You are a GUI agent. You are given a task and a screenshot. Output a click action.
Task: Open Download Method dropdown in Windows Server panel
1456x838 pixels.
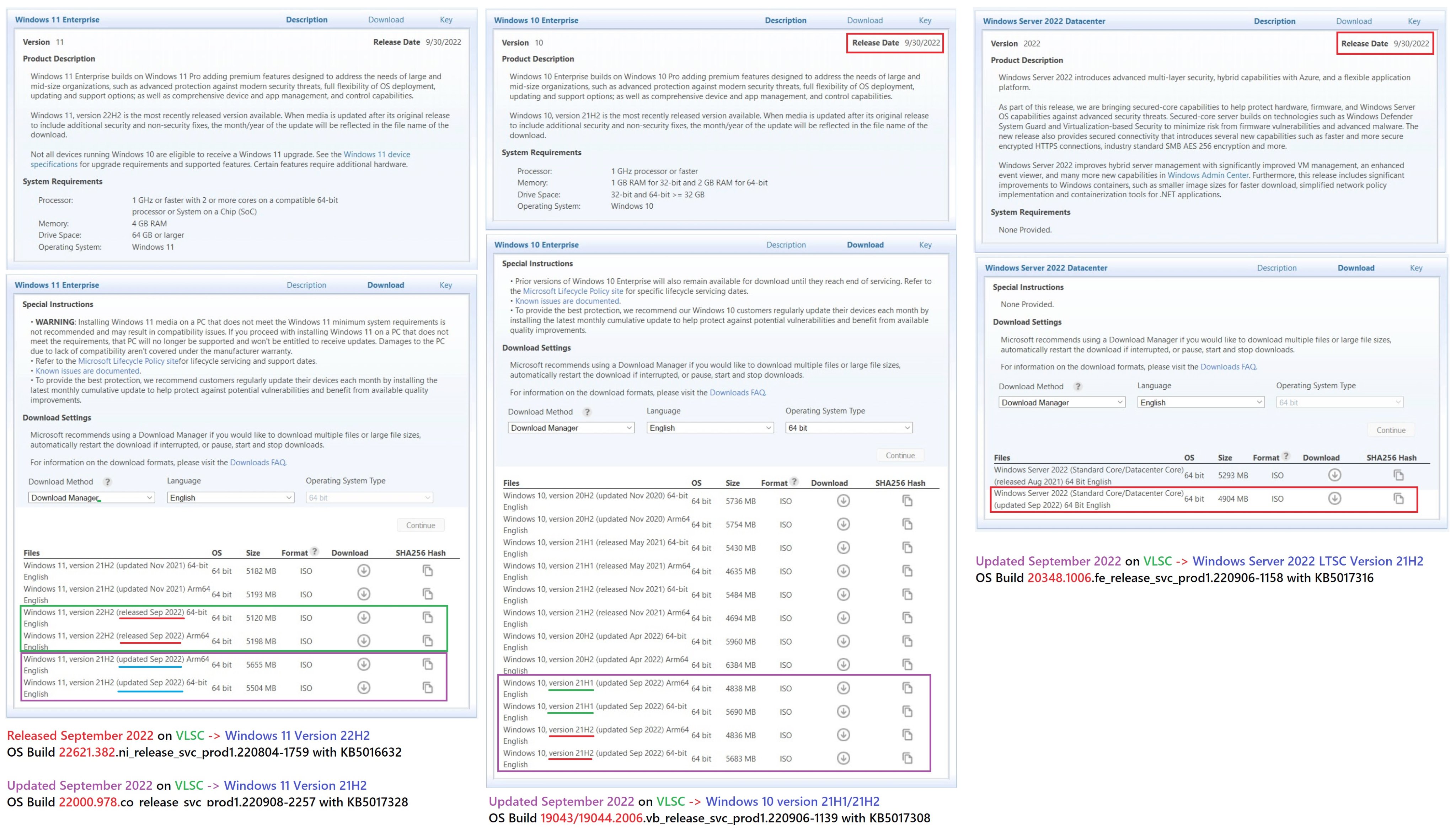(x=1062, y=402)
